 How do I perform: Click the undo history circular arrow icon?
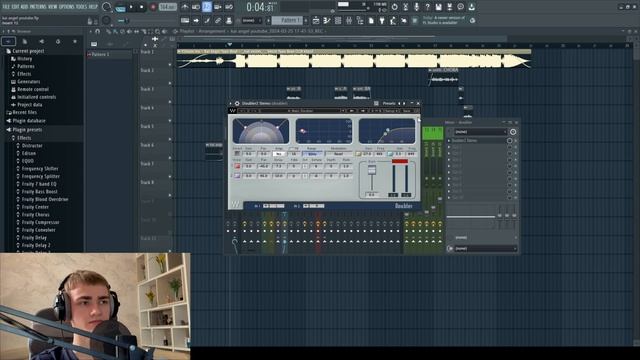(394, 7)
